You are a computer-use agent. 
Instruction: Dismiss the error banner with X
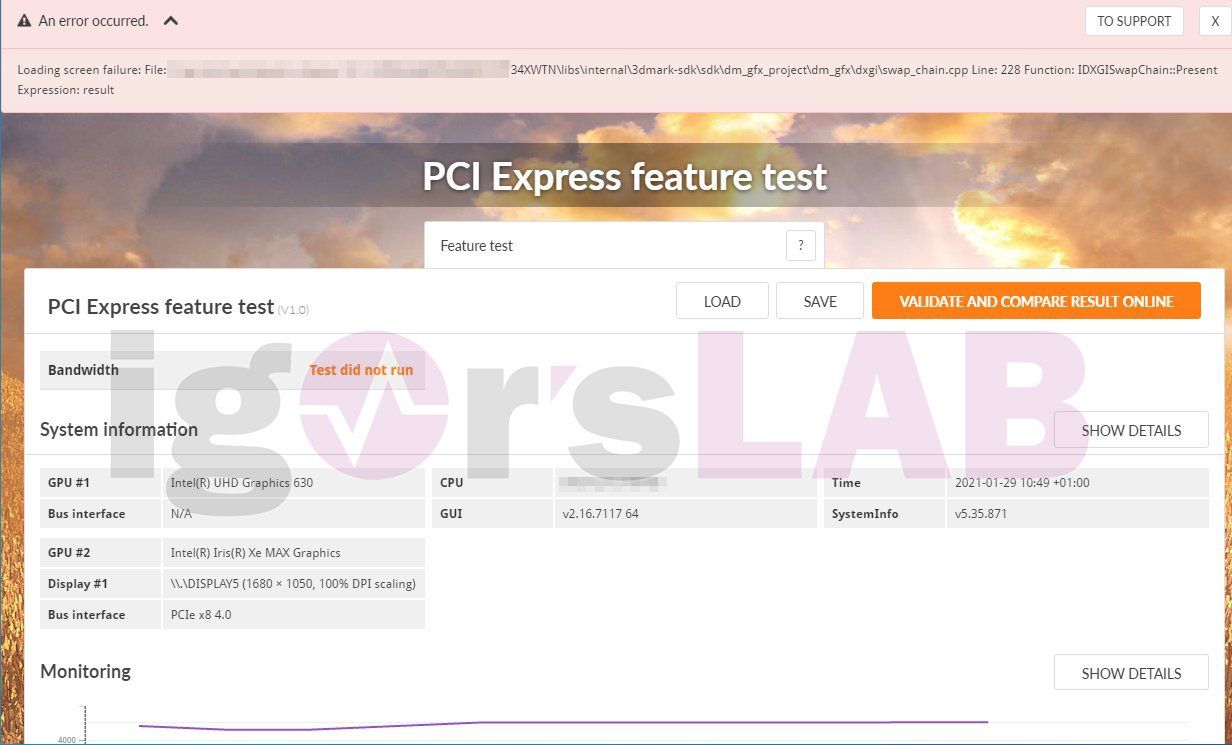pyautogui.click(x=1215, y=21)
